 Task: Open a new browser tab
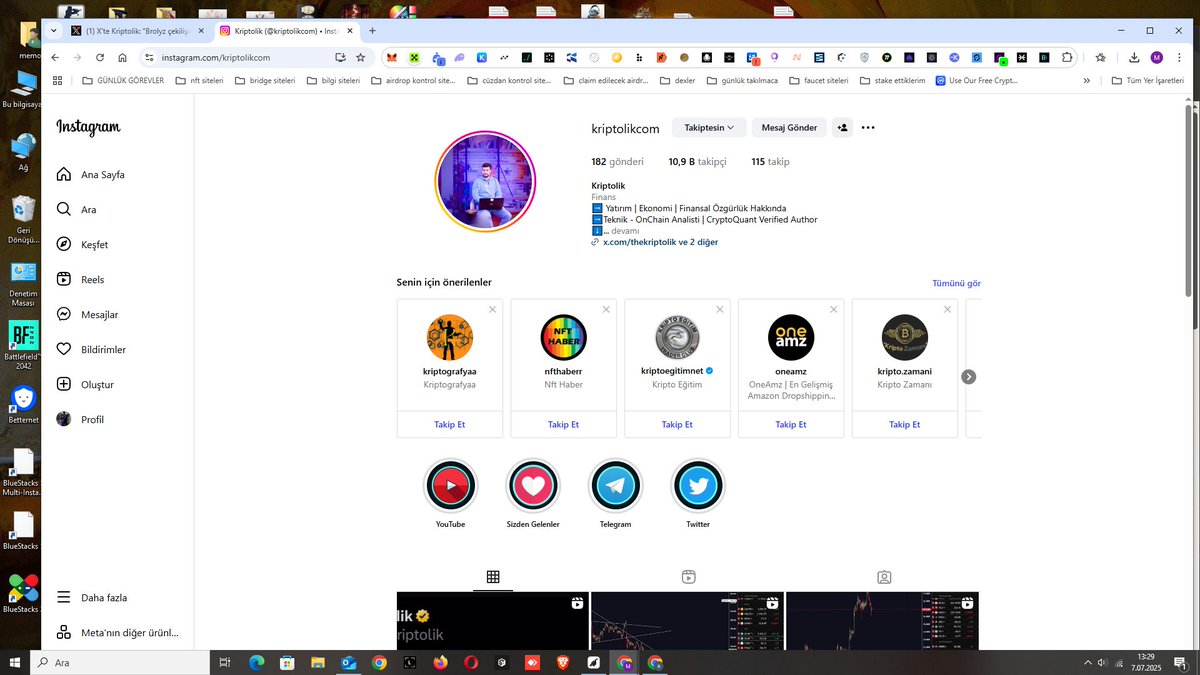tap(372, 31)
